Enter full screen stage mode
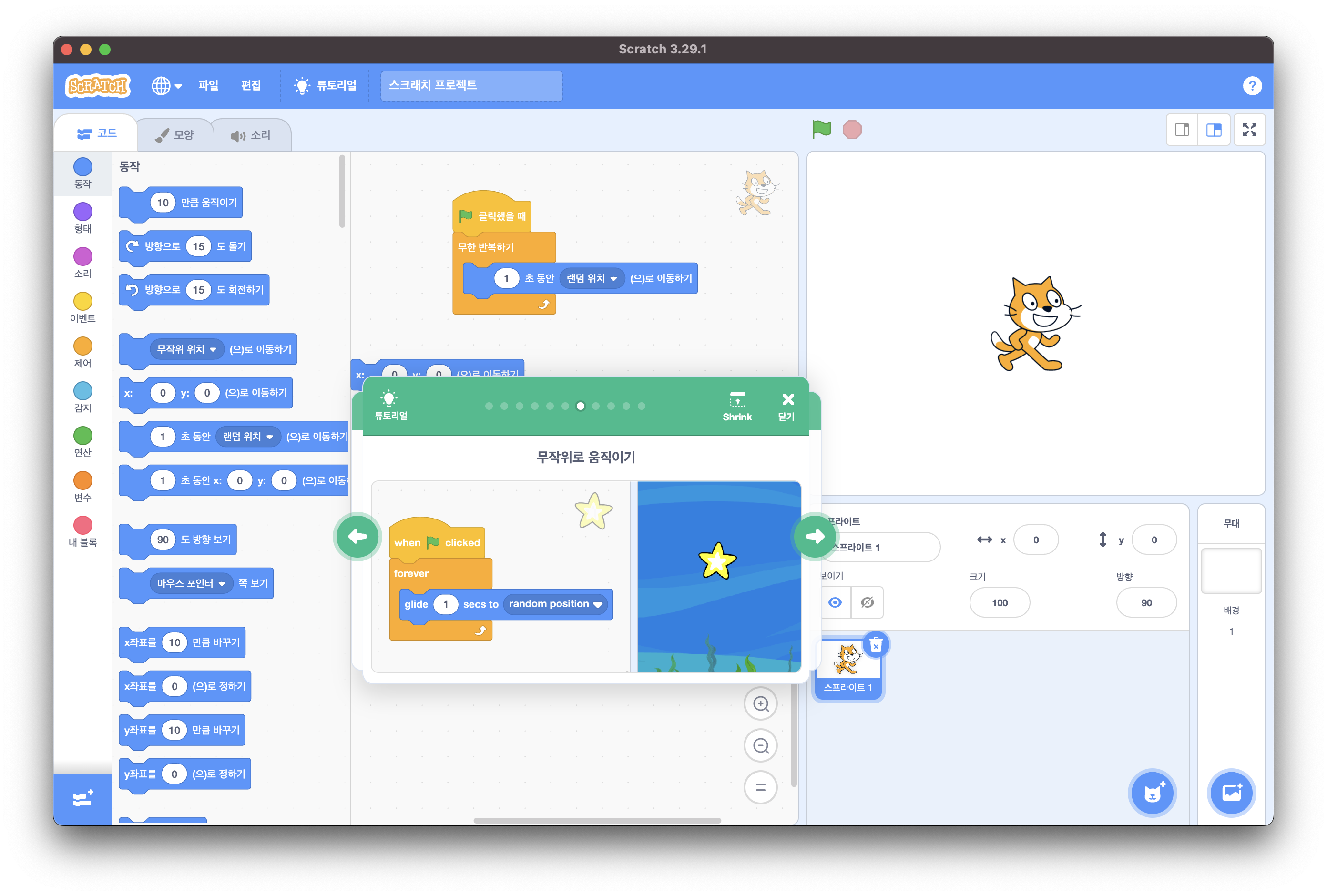This screenshot has width=1327, height=896. coord(1249,130)
